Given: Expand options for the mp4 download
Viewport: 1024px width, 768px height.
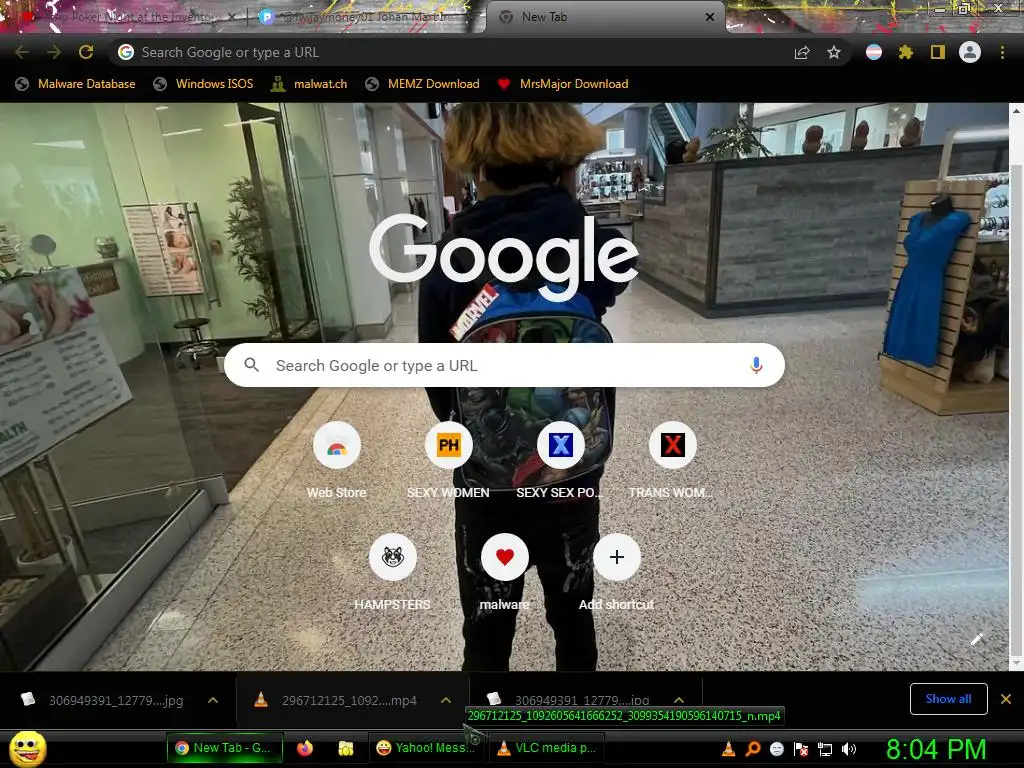Looking at the screenshot, I should point(446,700).
